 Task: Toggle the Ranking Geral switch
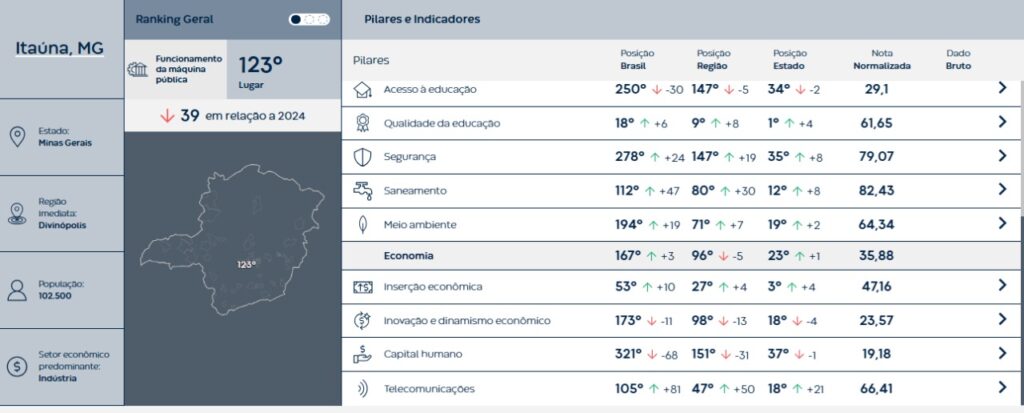[309, 19]
